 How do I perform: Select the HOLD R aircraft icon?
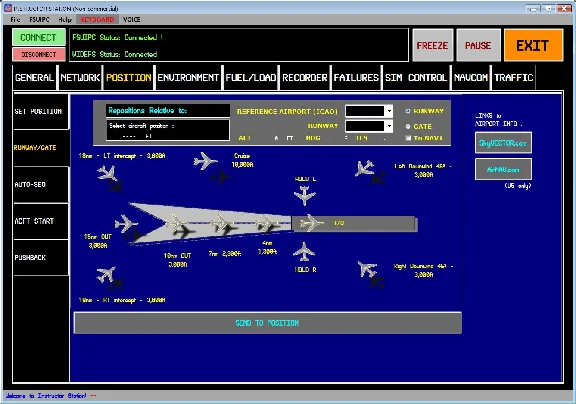click(304, 252)
